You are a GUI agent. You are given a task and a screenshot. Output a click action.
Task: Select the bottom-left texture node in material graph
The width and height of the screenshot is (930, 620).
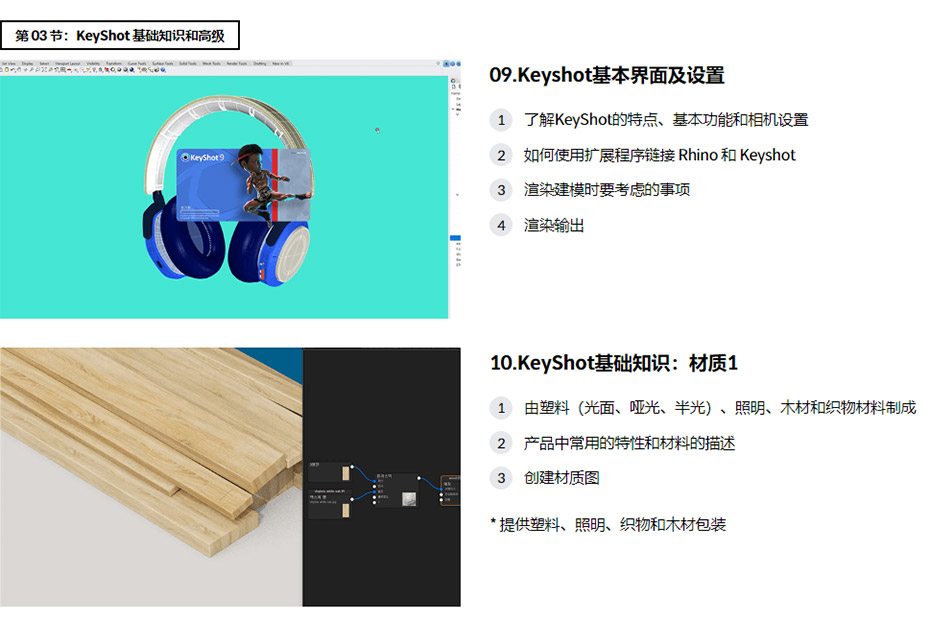coord(330,503)
